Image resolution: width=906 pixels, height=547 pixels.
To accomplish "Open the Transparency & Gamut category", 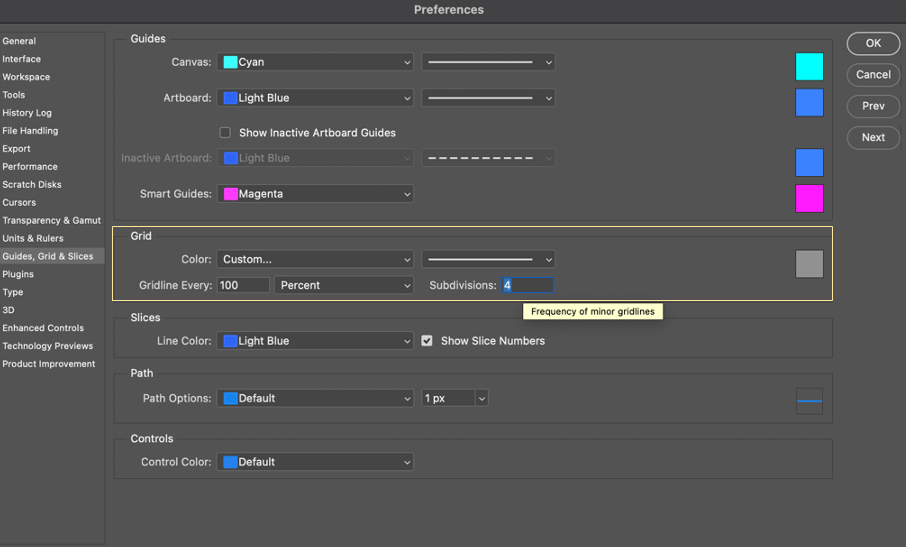I will pos(51,220).
